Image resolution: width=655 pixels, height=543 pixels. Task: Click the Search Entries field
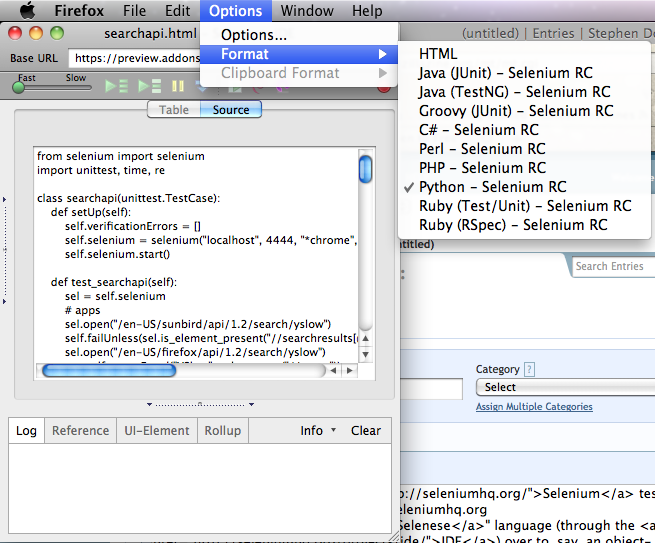(613, 266)
